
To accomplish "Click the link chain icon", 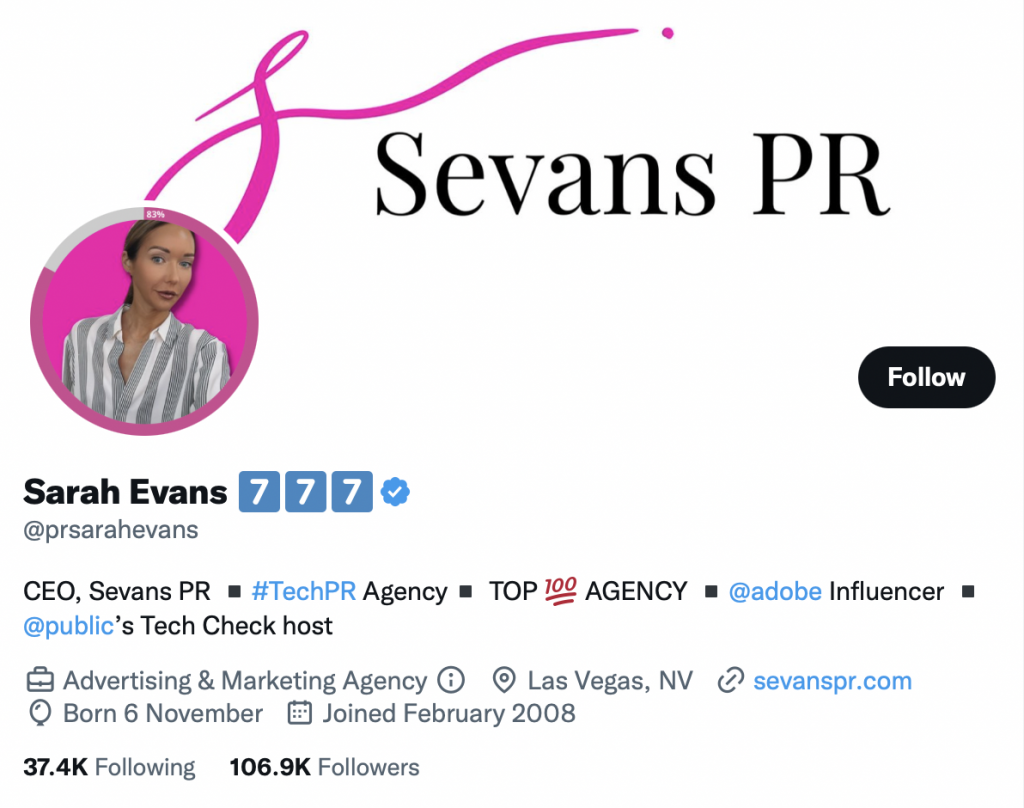I will (730, 680).
